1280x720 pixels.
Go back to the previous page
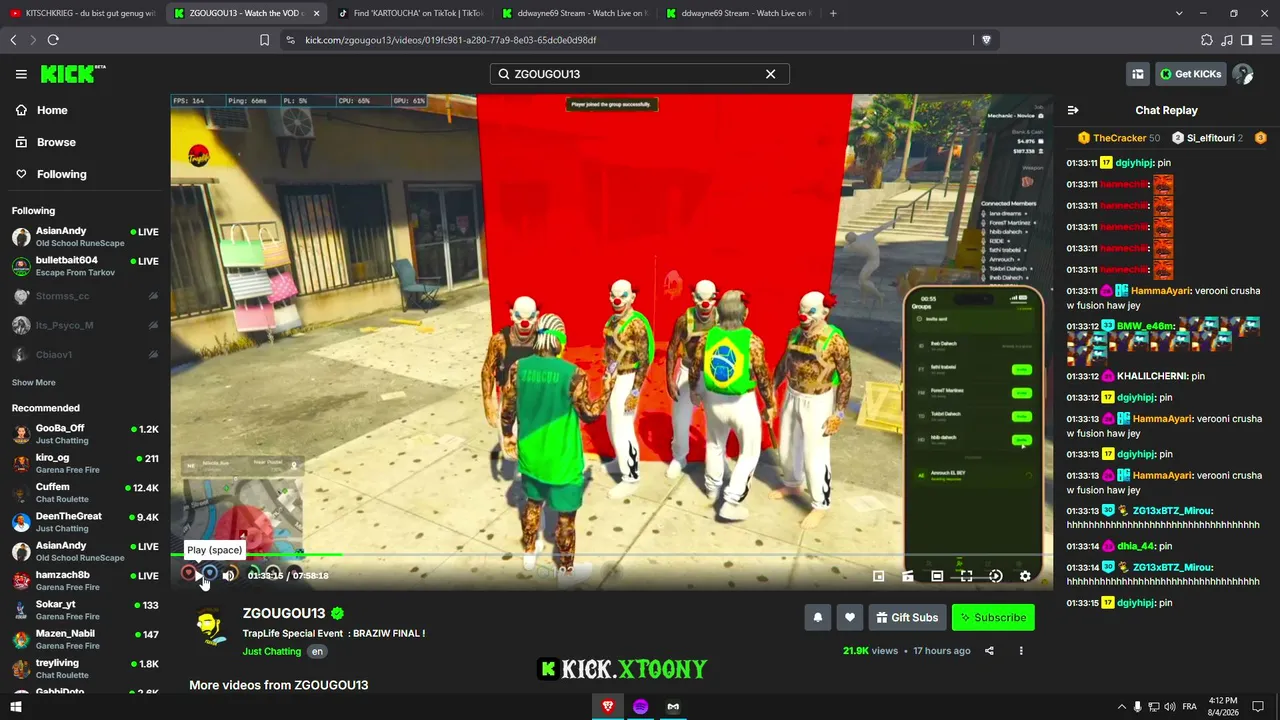click(13, 40)
